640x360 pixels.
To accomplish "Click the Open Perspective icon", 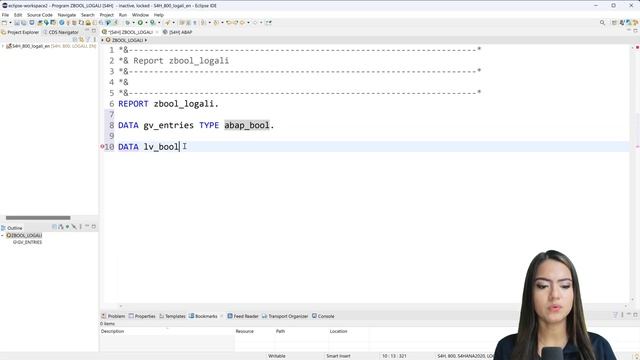I will click(614, 23).
